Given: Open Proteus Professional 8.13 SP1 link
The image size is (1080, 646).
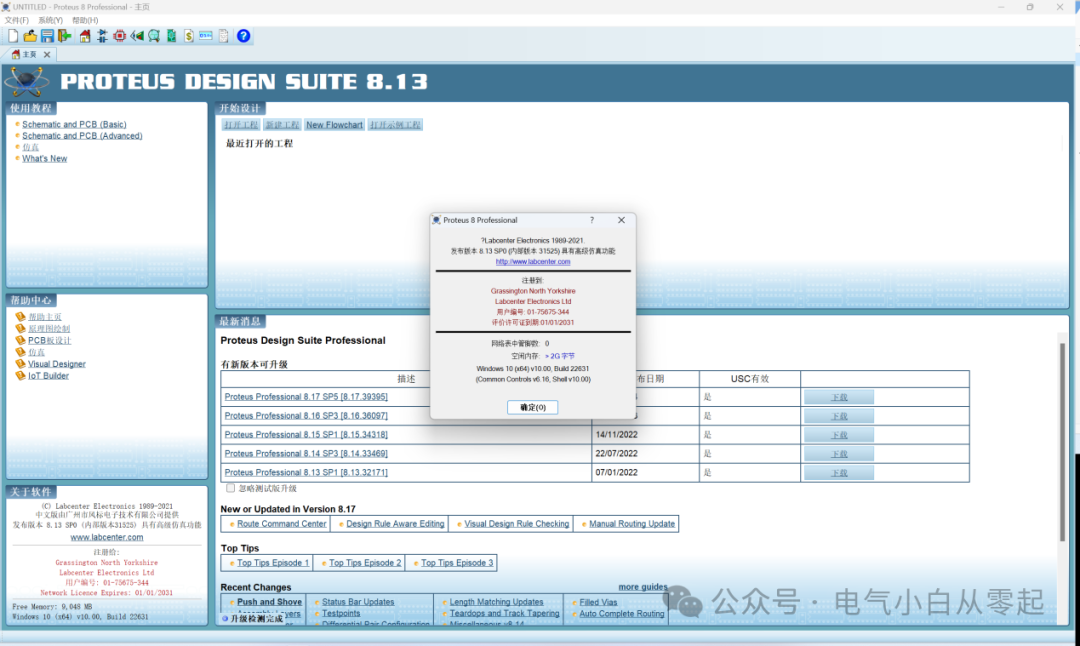Looking at the screenshot, I should pyautogui.click(x=306, y=472).
